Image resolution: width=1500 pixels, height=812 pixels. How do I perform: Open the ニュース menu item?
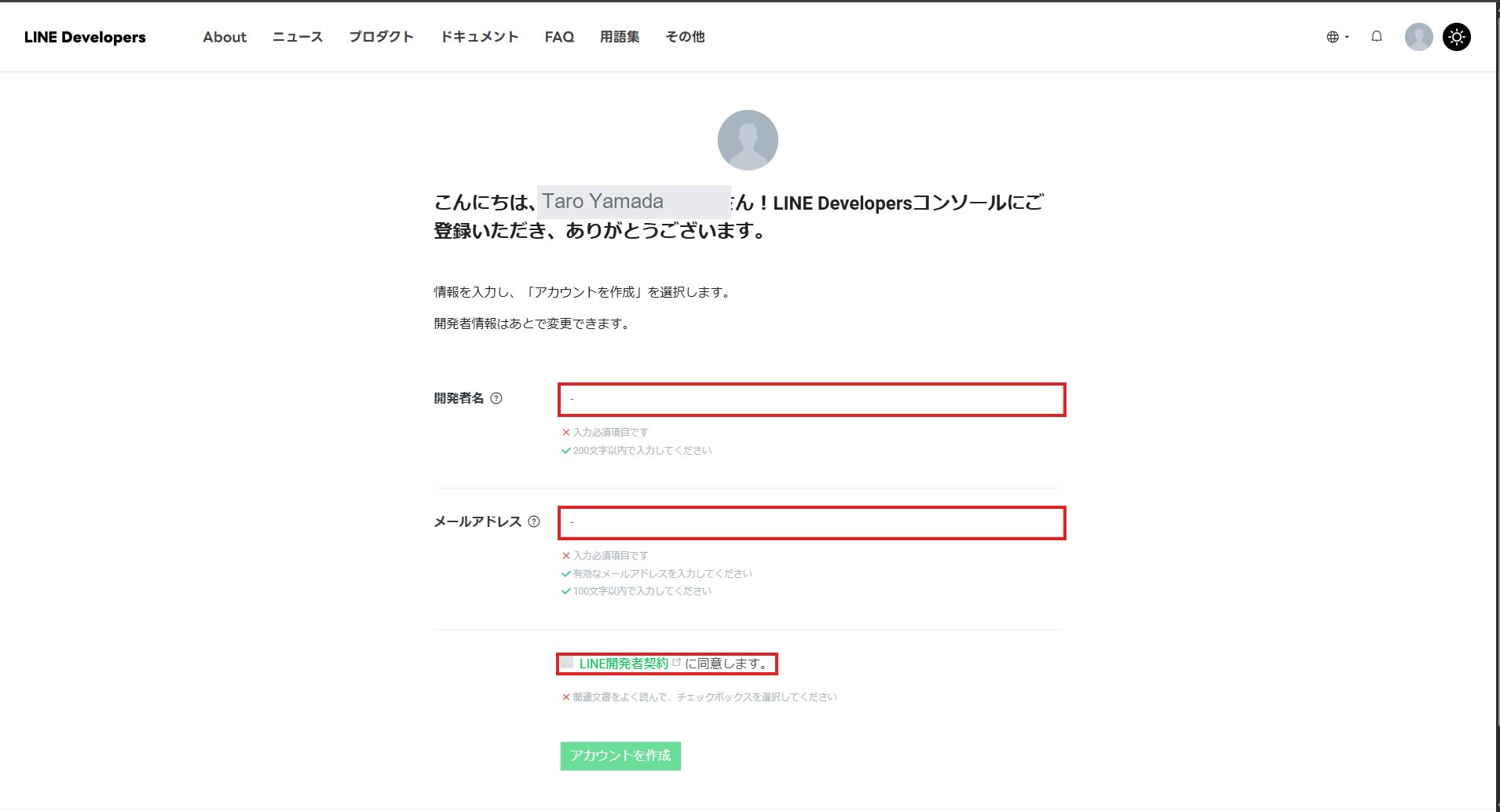click(298, 37)
